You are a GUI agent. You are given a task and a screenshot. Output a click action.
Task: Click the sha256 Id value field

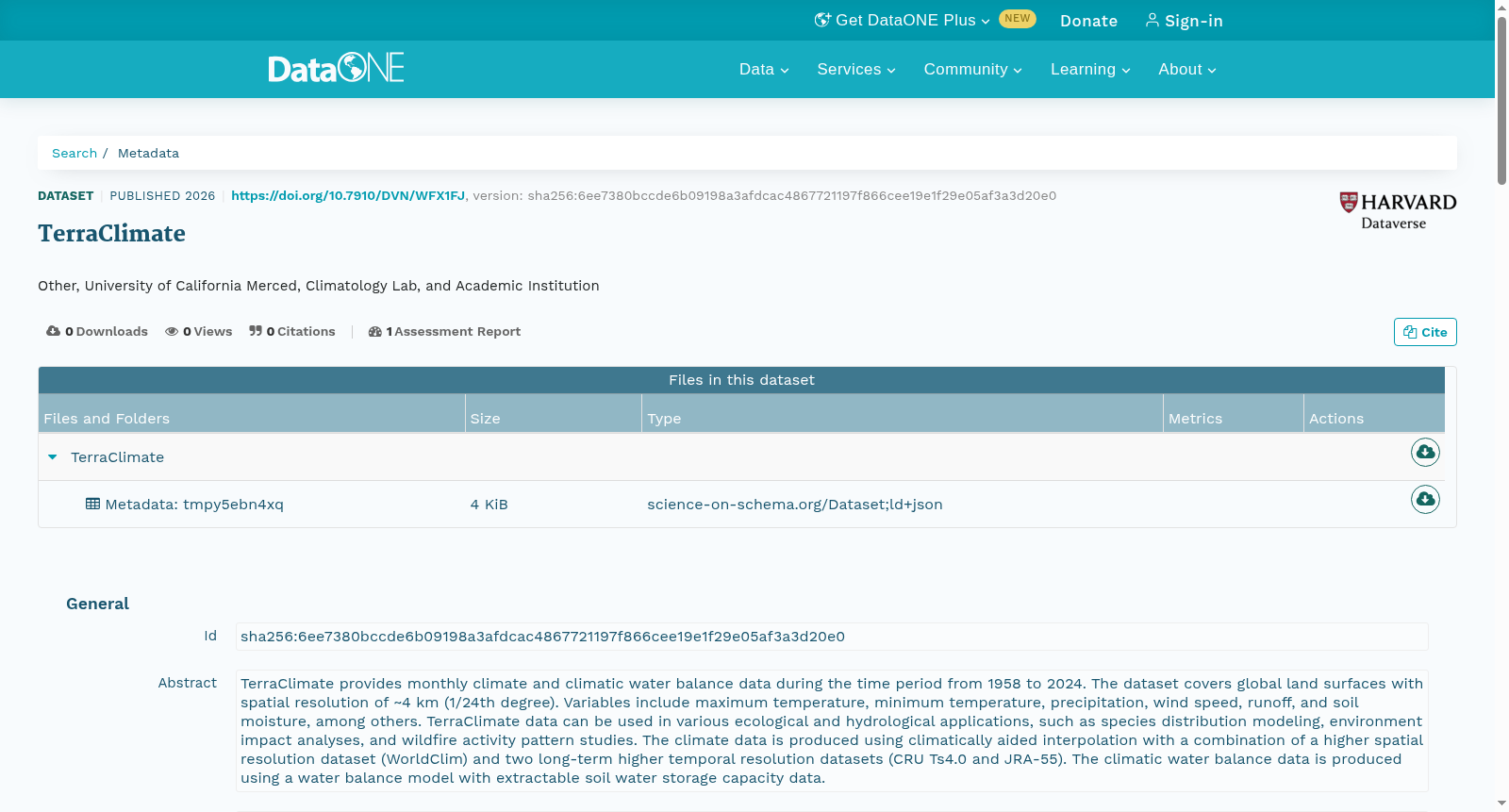(x=832, y=637)
